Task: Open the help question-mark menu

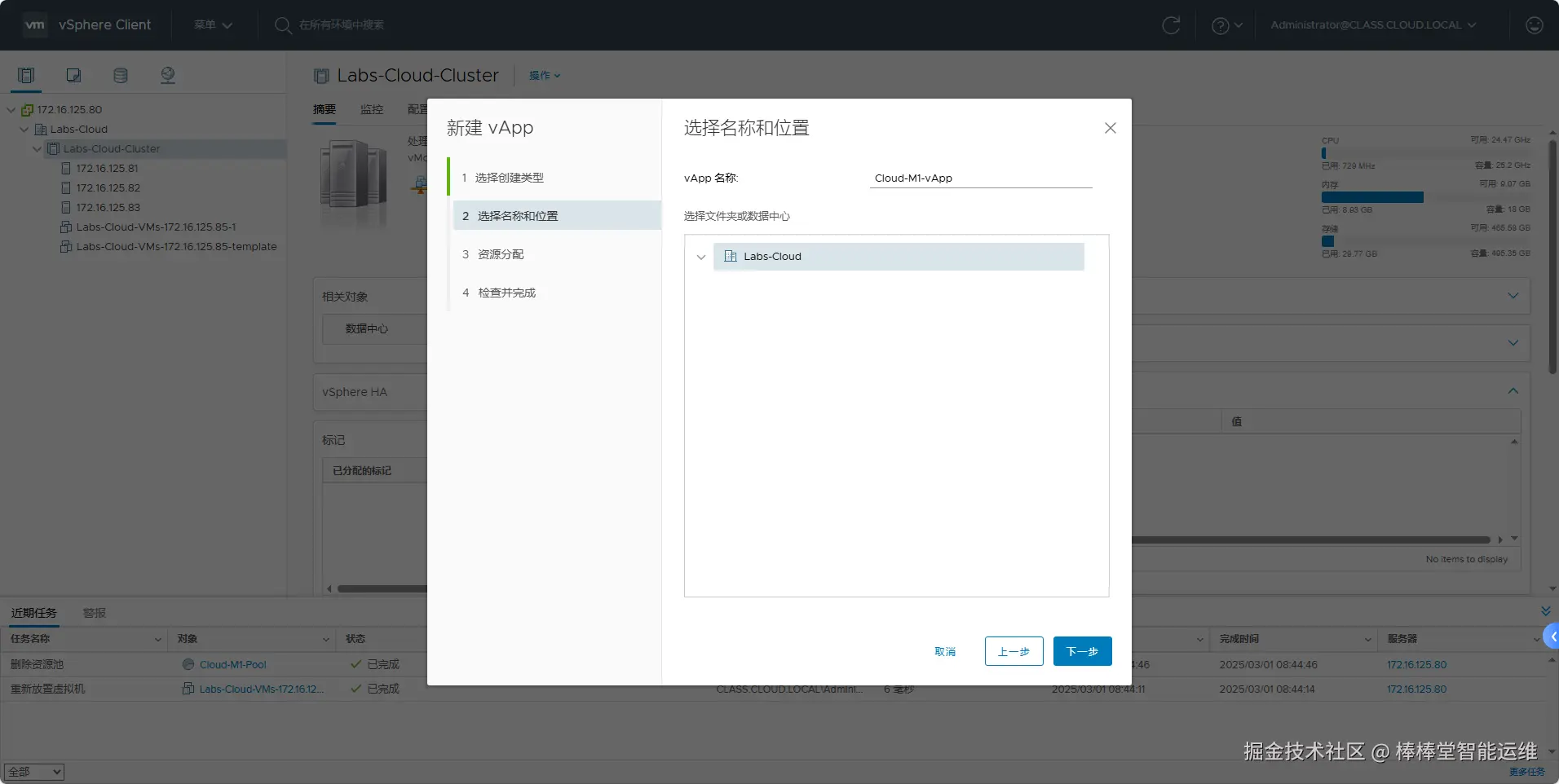Action: pyautogui.click(x=1226, y=25)
